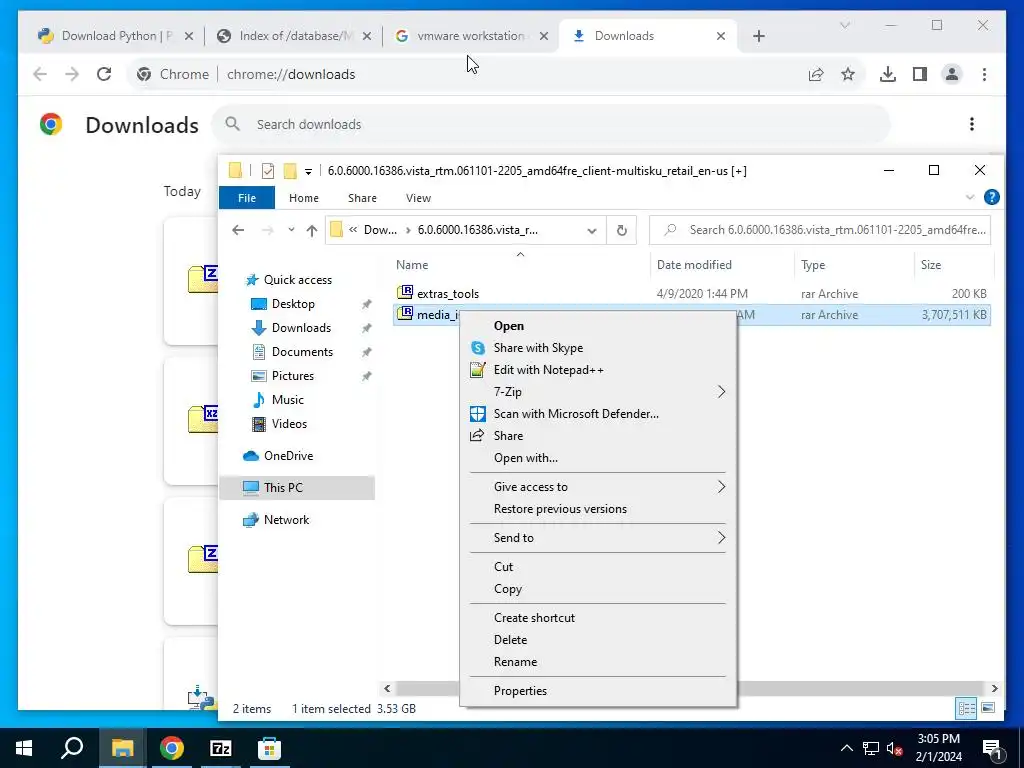Click horizontal scrollbar left arrow in Explorer

click(x=387, y=688)
